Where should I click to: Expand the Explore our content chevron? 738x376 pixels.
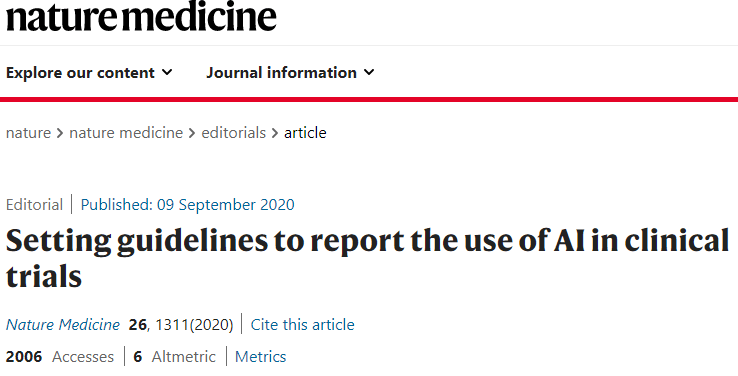point(167,72)
